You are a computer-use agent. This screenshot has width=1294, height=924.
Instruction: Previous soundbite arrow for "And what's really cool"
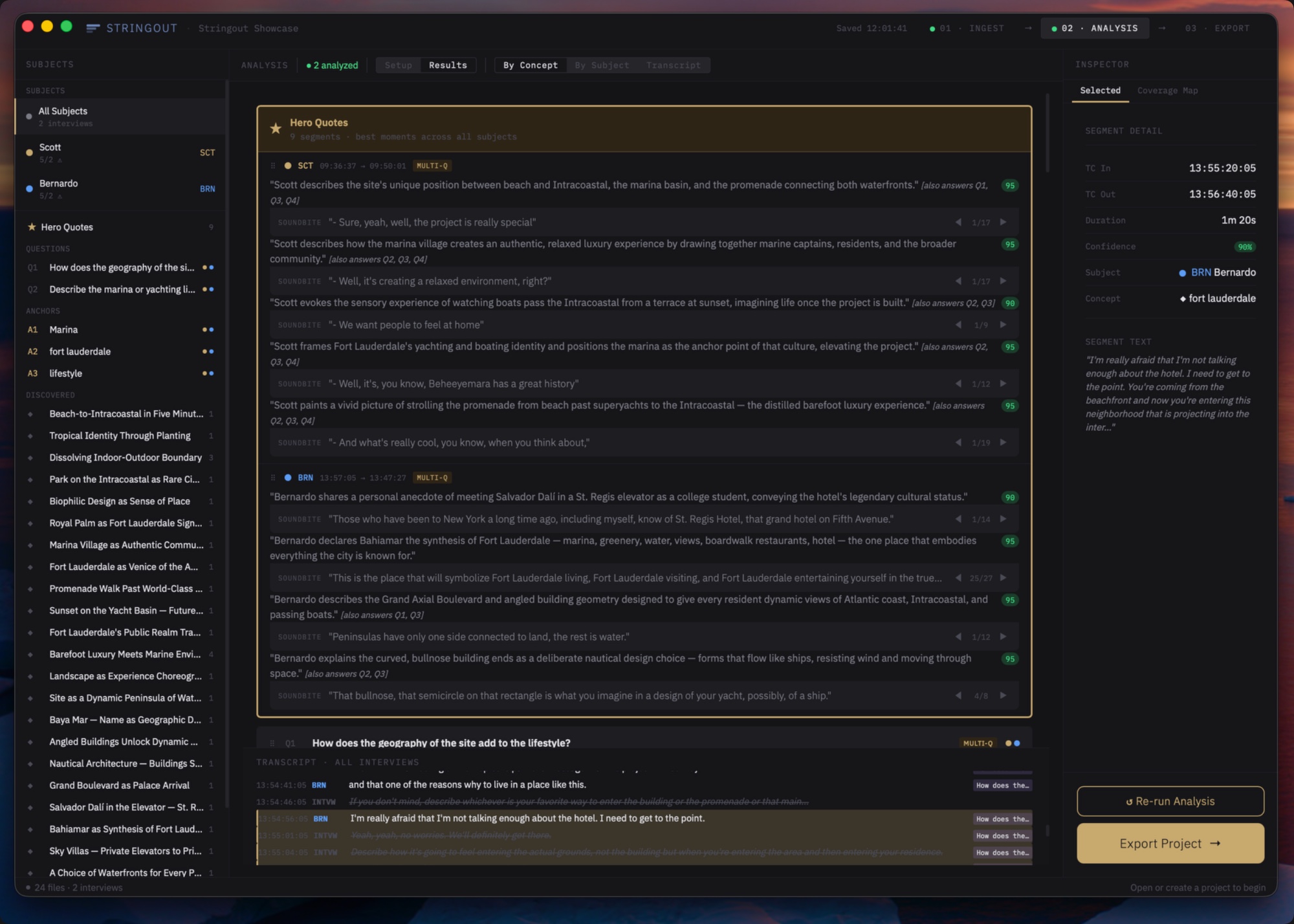pos(958,443)
